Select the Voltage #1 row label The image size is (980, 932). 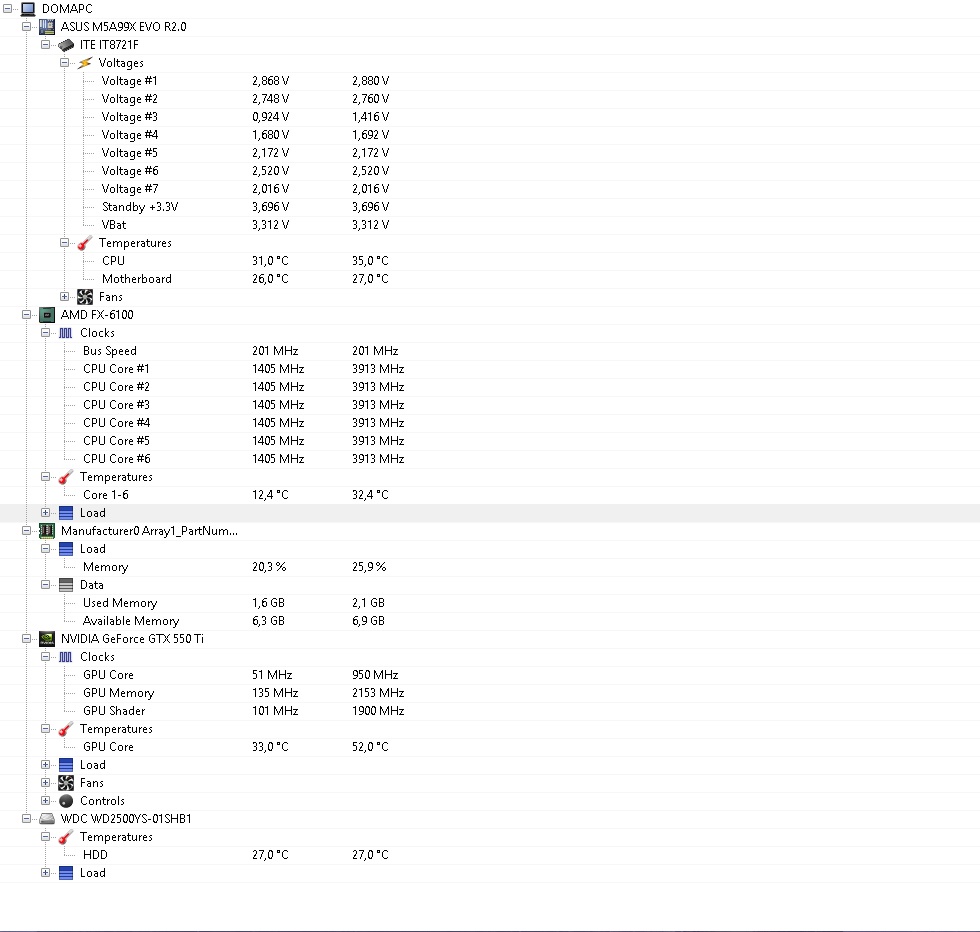(129, 81)
